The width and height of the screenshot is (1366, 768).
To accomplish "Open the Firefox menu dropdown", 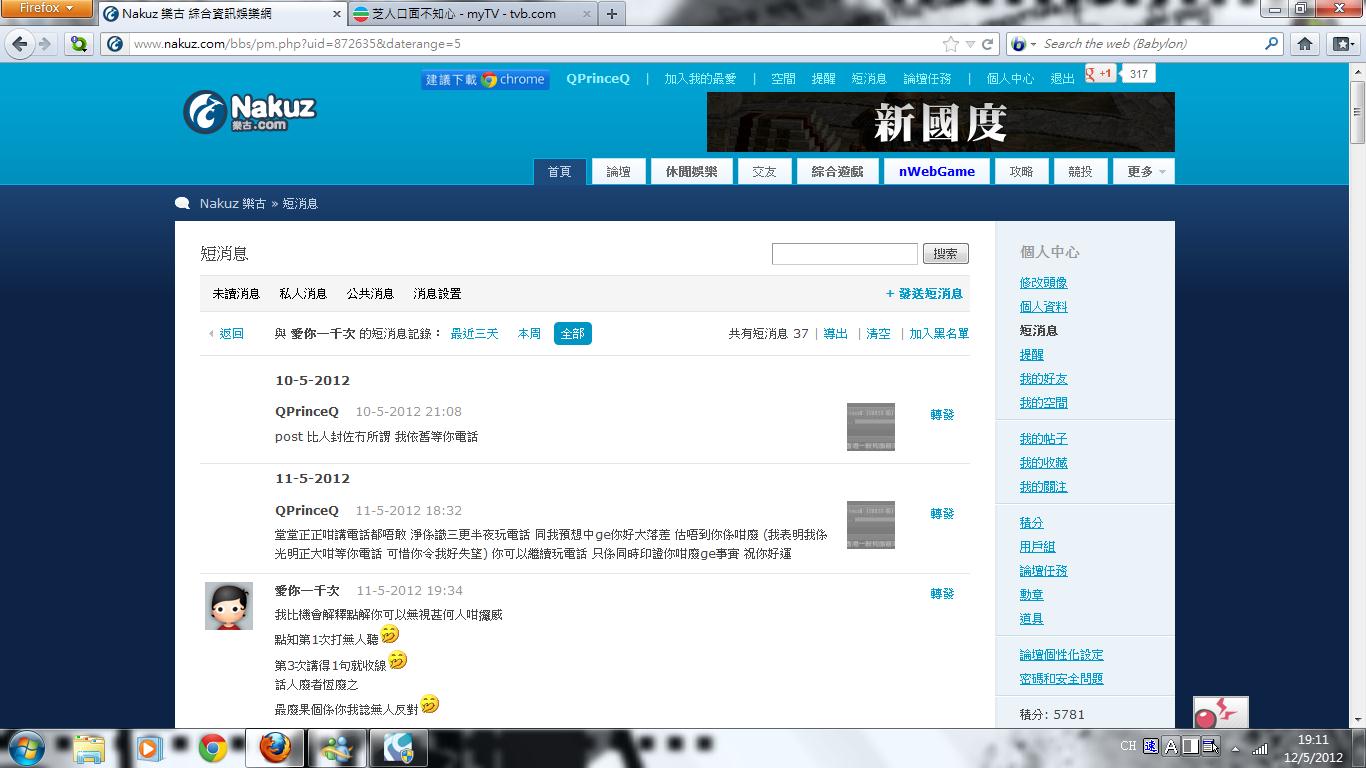I will click(47, 8).
